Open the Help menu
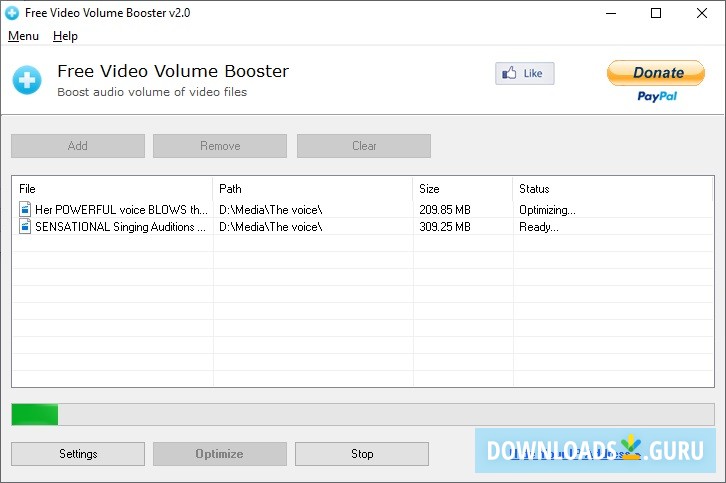Viewport: 726px width, 483px height. [x=65, y=36]
